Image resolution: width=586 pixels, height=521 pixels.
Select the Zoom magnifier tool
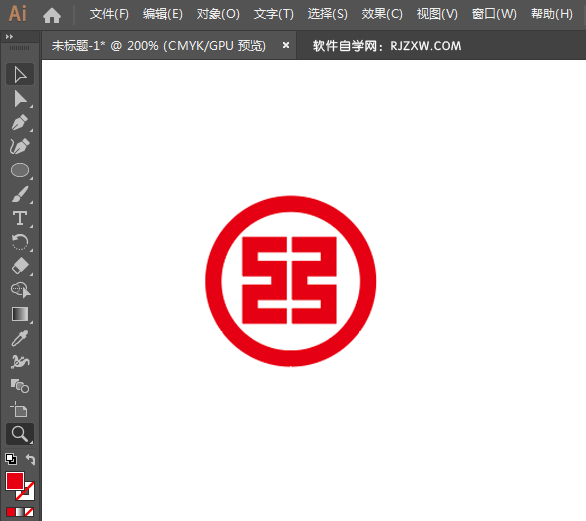(x=20, y=434)
